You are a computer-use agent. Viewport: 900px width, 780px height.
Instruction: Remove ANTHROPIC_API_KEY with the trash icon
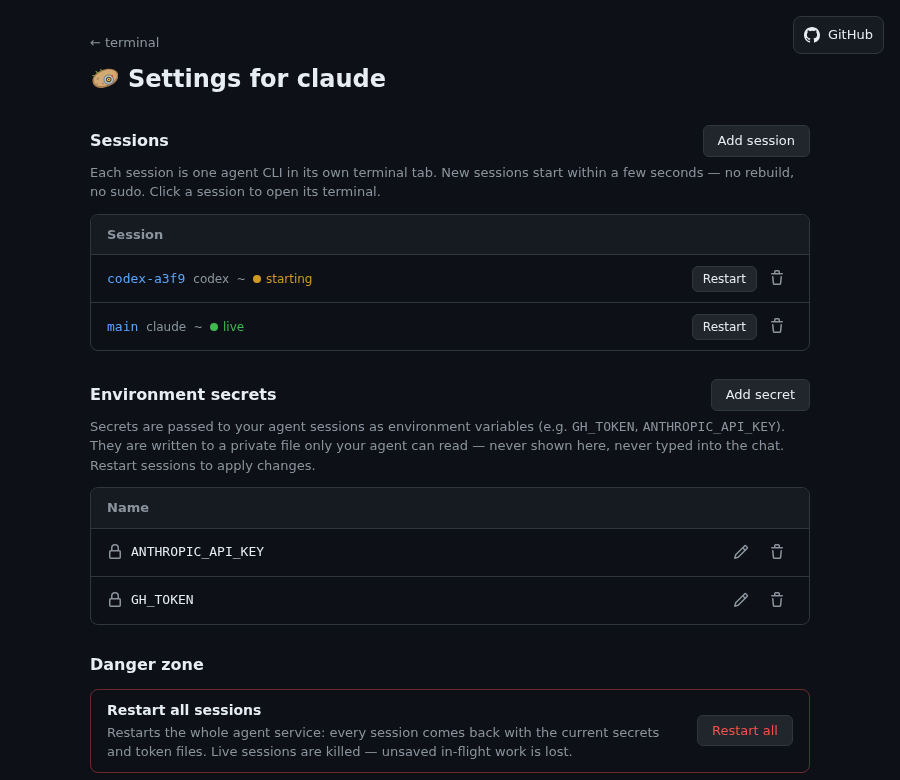[x=777, y=552]
